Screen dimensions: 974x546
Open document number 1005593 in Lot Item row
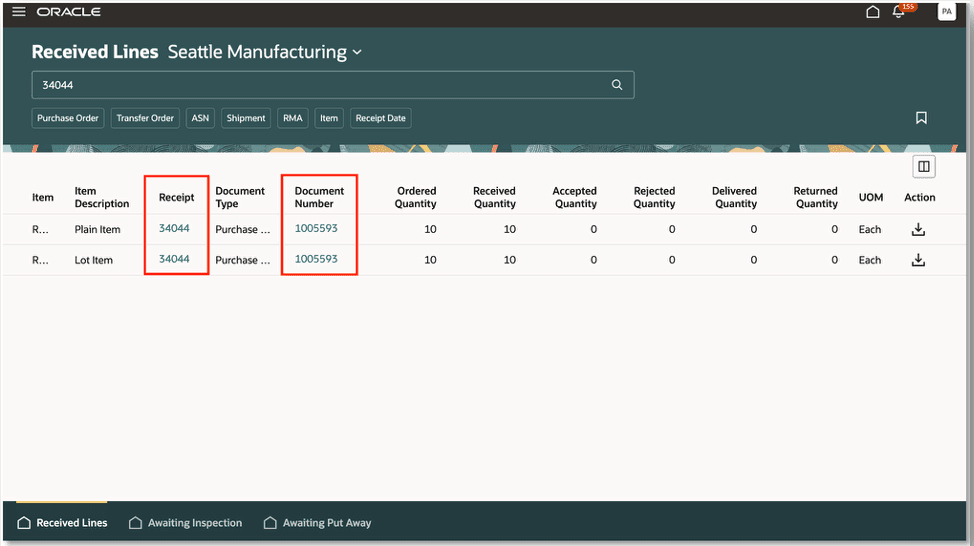(x=316, y=259)
